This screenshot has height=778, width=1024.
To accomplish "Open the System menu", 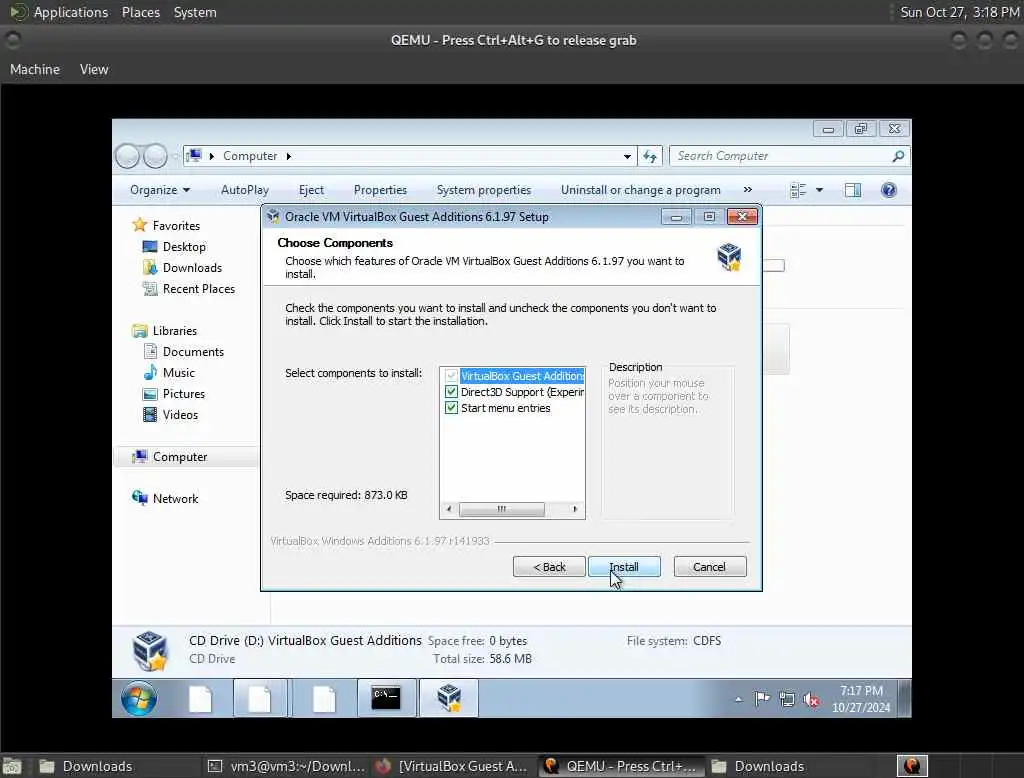I will (x=195, y=12).
